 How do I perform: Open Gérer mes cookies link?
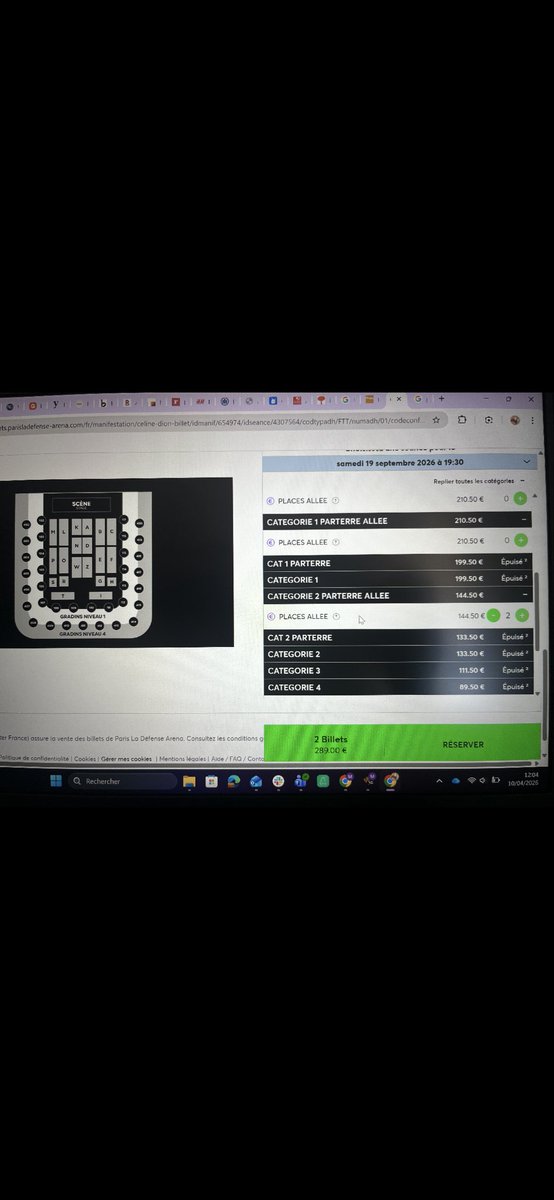[126, 759]
